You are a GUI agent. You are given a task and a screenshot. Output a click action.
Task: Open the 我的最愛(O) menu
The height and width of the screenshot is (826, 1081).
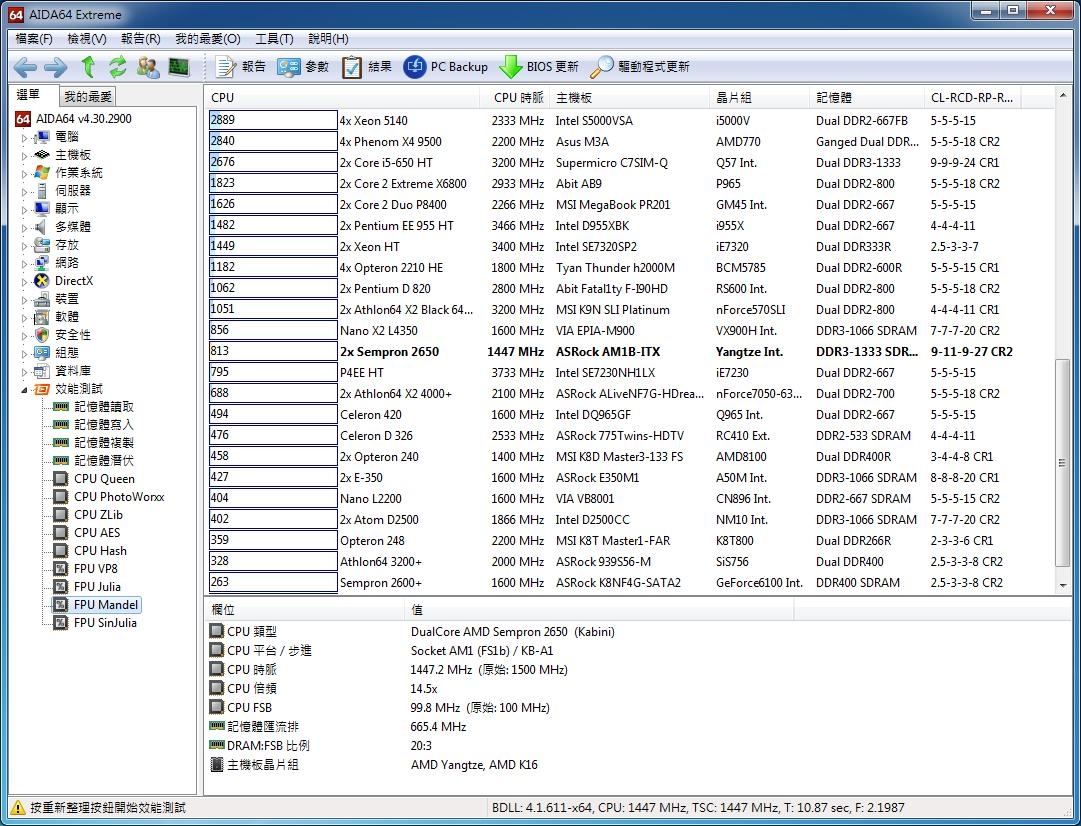coord(208,39)
